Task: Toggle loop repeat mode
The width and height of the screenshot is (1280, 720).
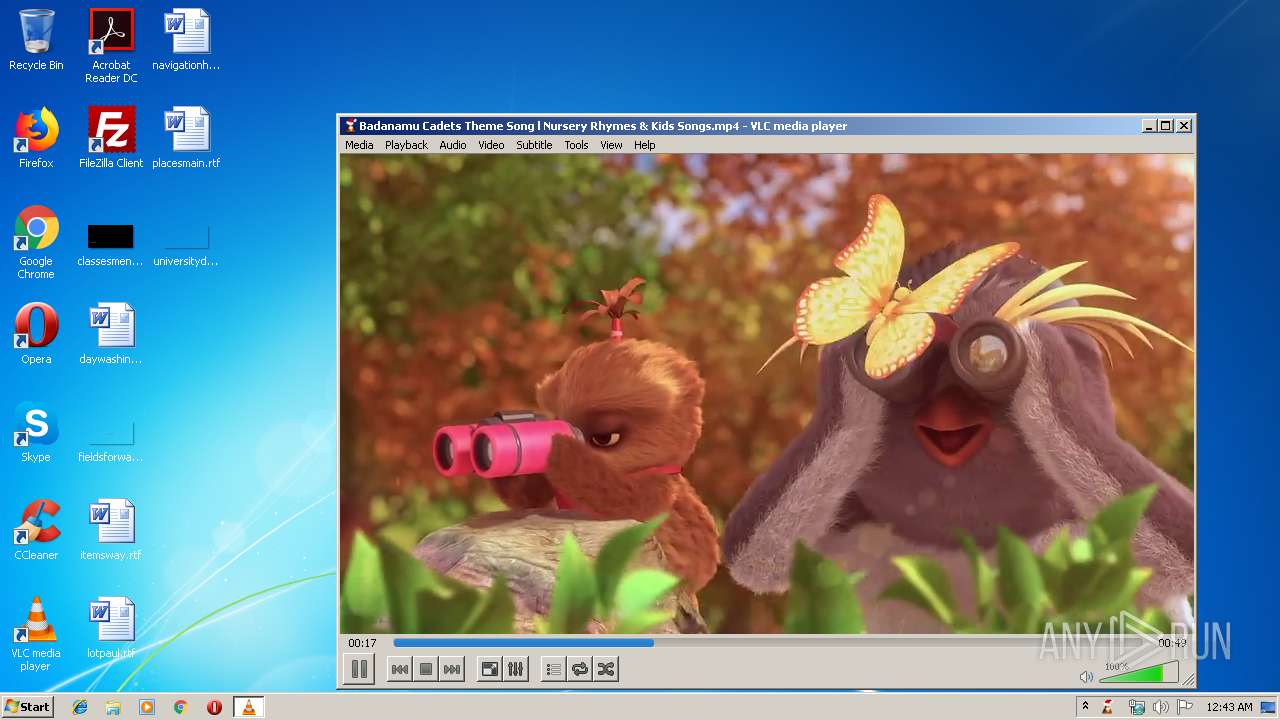Action: (580, 669)
